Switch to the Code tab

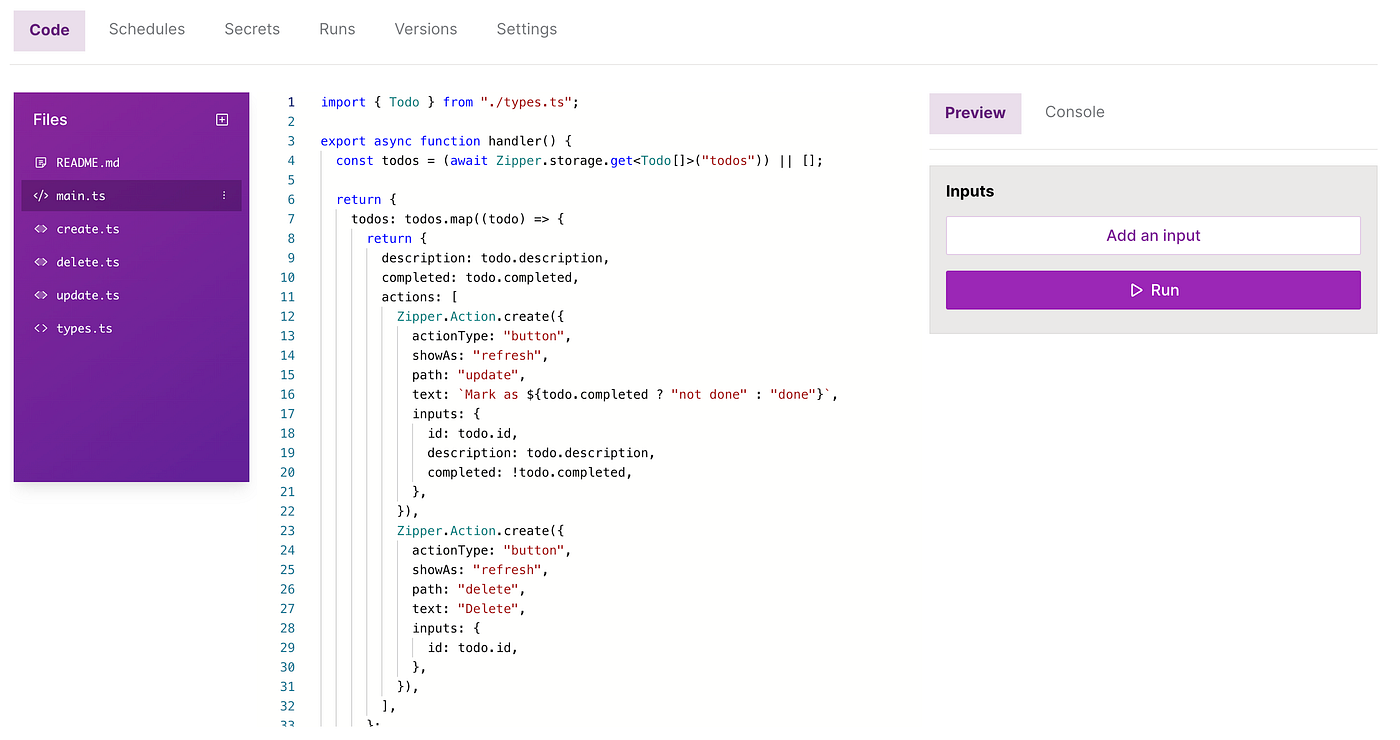[50, 30]
